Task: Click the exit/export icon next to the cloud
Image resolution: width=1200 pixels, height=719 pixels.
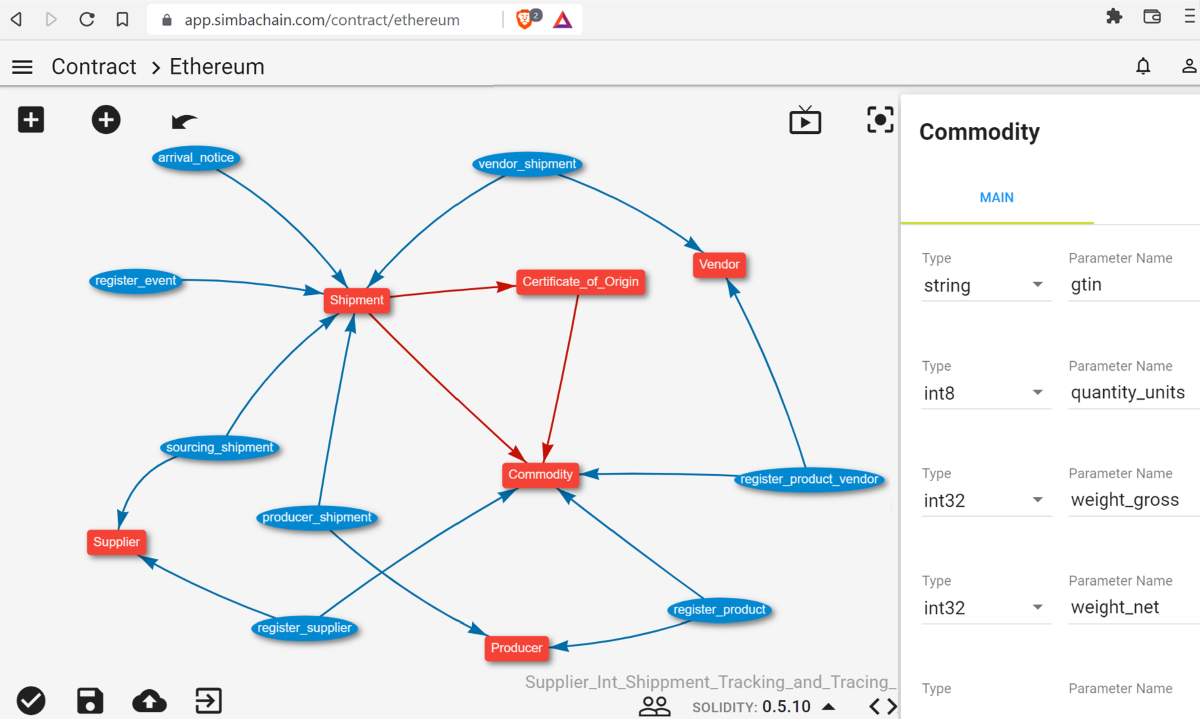Action: pyautogui.click(x=208, y=701)
